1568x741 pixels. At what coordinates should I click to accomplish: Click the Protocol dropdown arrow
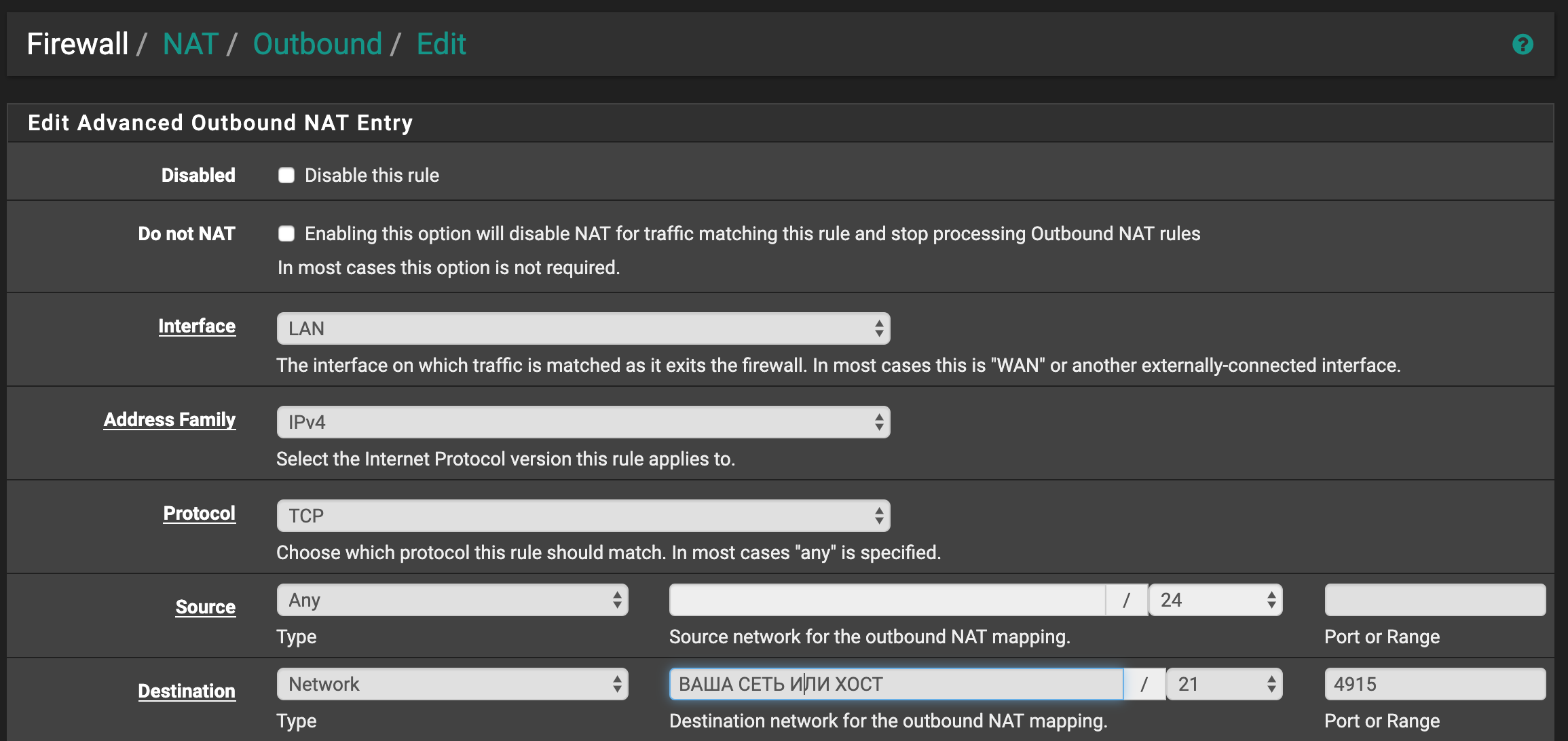click(876, 516)
